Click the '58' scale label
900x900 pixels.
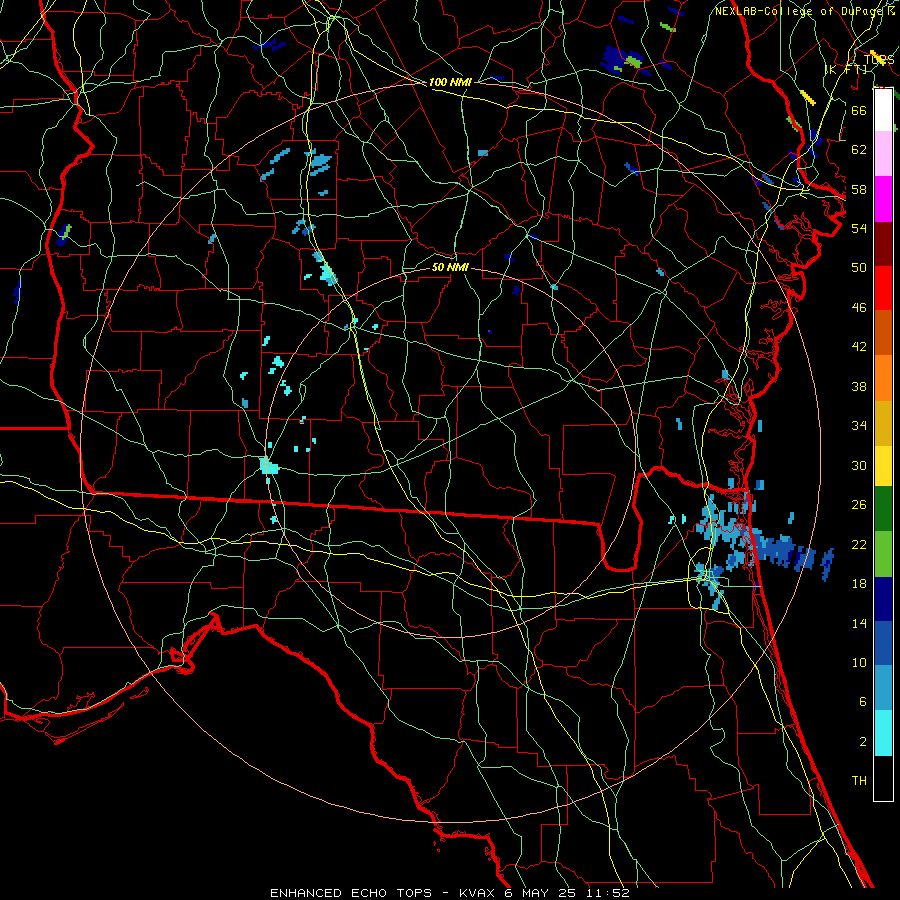pyautogui.click(x=859, y=189)
